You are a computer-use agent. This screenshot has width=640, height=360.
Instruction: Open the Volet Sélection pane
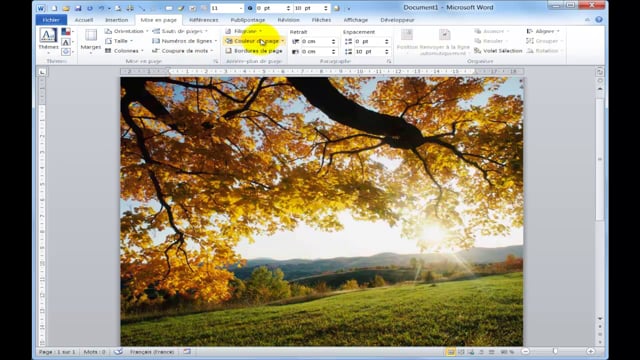coord(498,51)
